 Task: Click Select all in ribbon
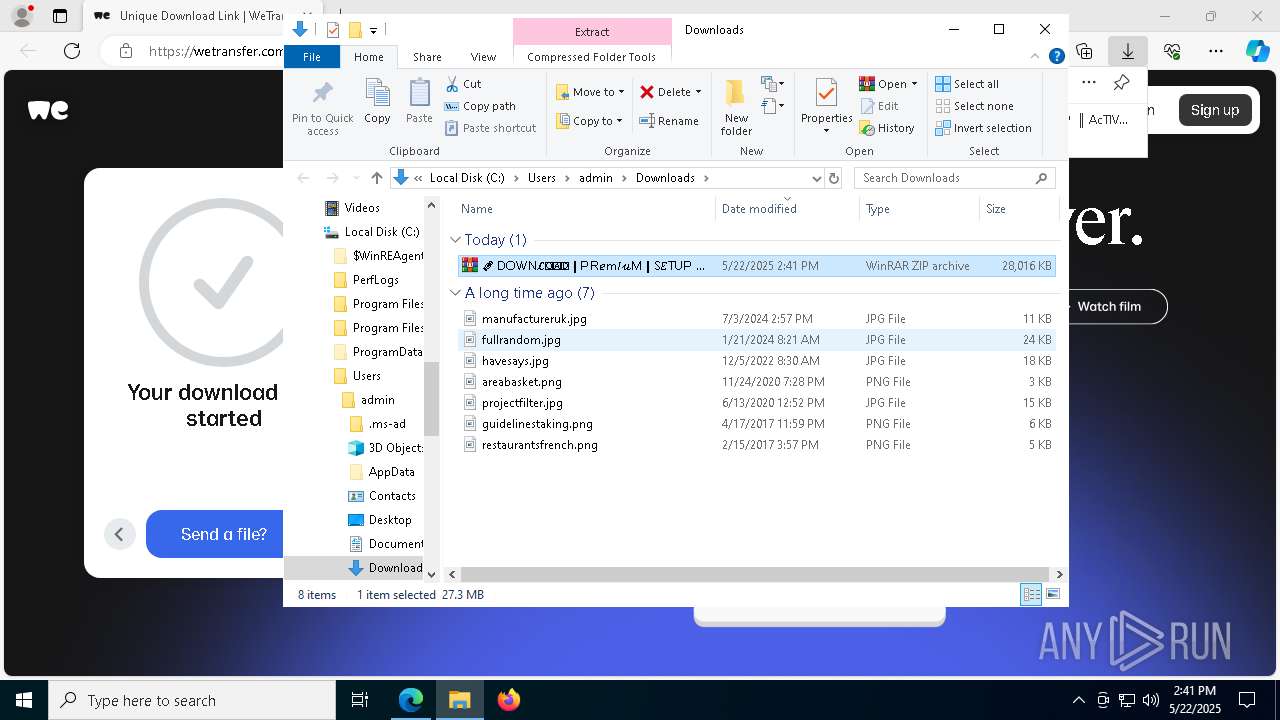(x=967, y=84)
